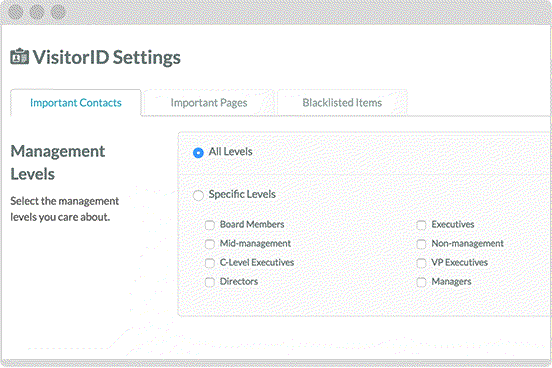
Task: Tick the C-Level Executives checkbox
Action: [210, 263]
